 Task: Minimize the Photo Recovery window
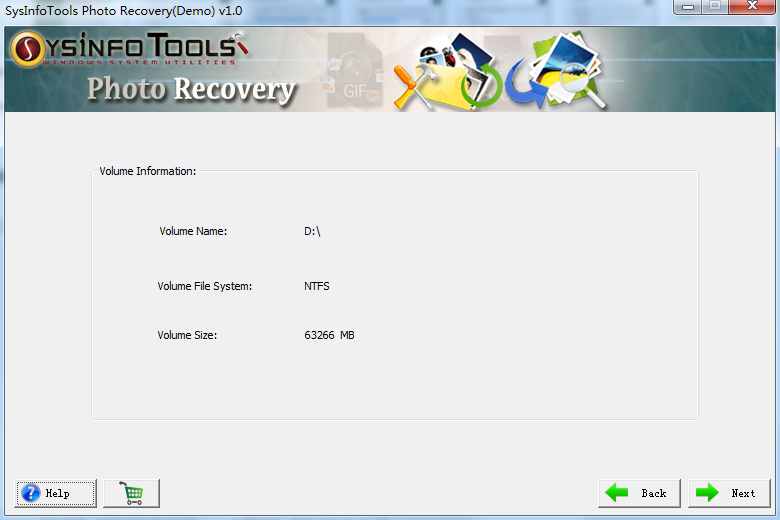(687, 6)
